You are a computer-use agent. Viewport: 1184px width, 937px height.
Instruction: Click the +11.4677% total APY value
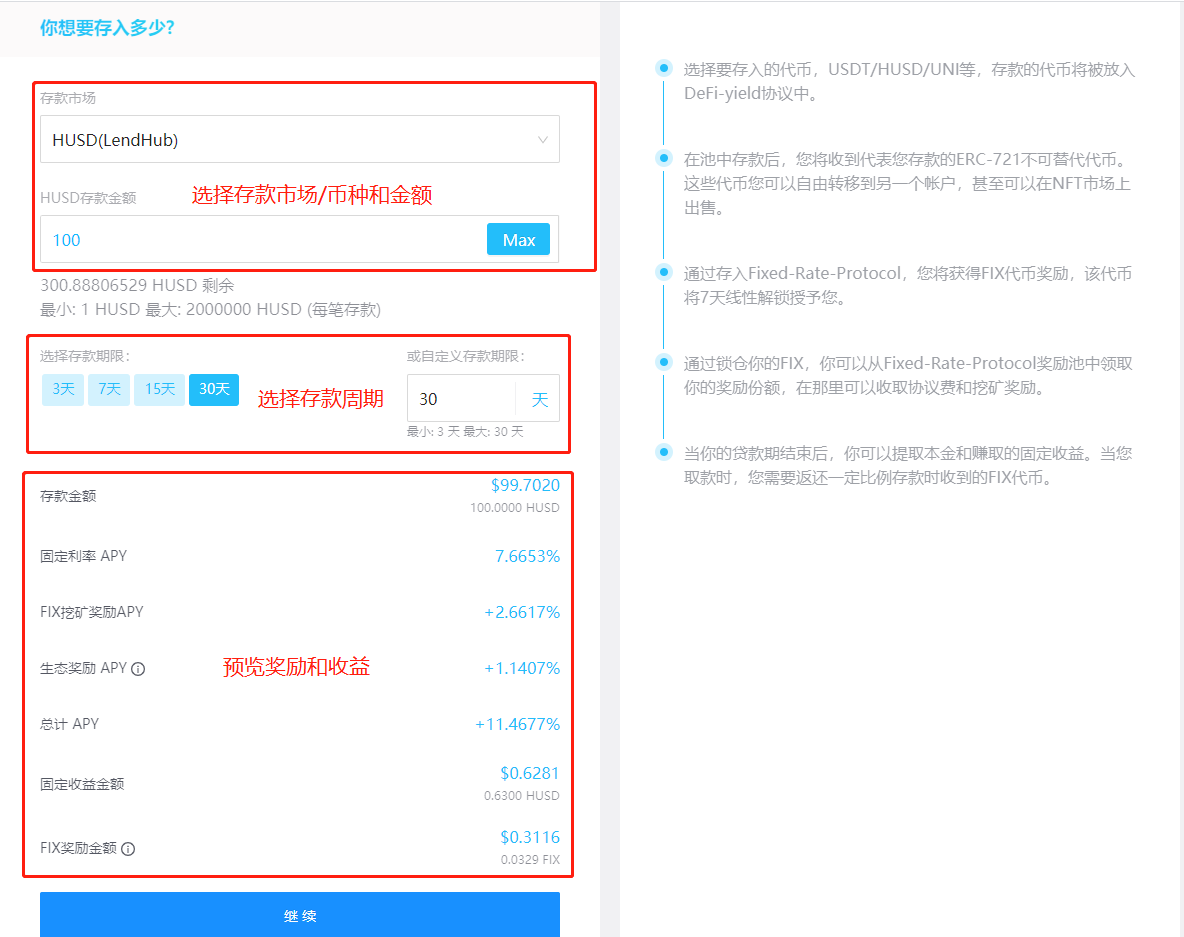[517, 724]
